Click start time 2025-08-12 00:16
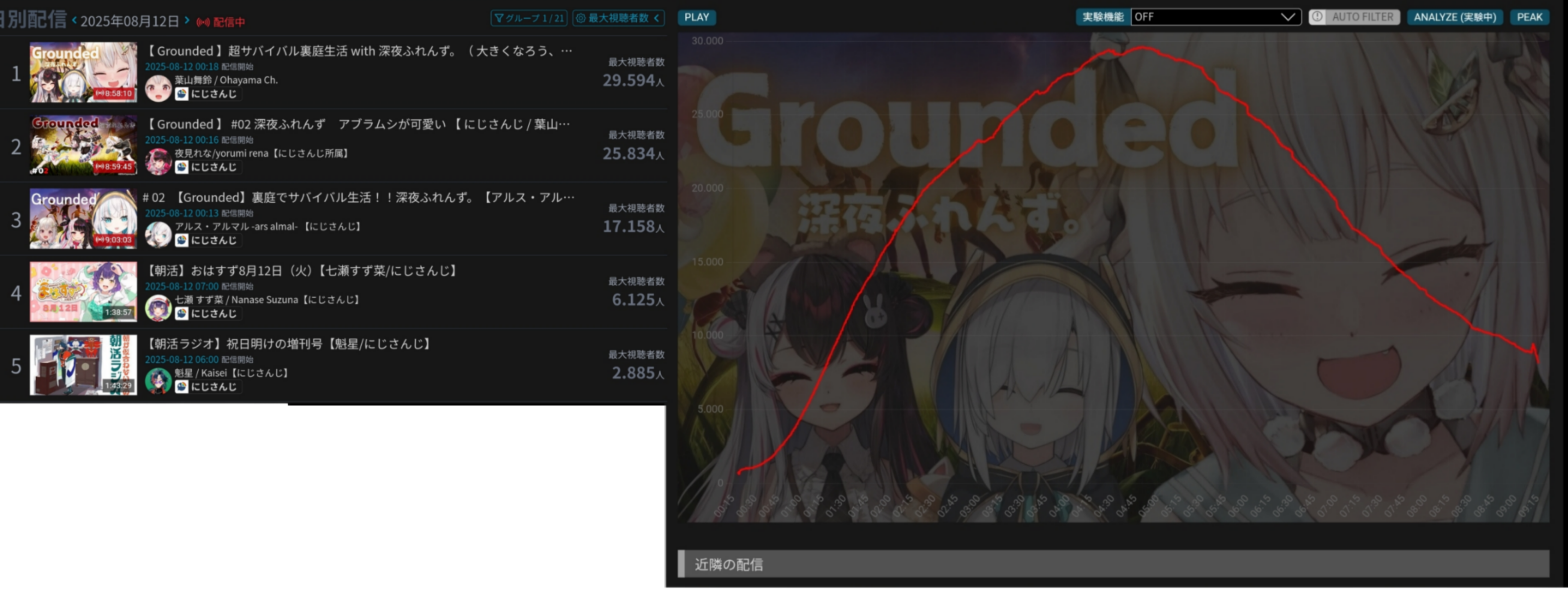The width and height of the screenshot is (1568, 591). coord(181,140)
